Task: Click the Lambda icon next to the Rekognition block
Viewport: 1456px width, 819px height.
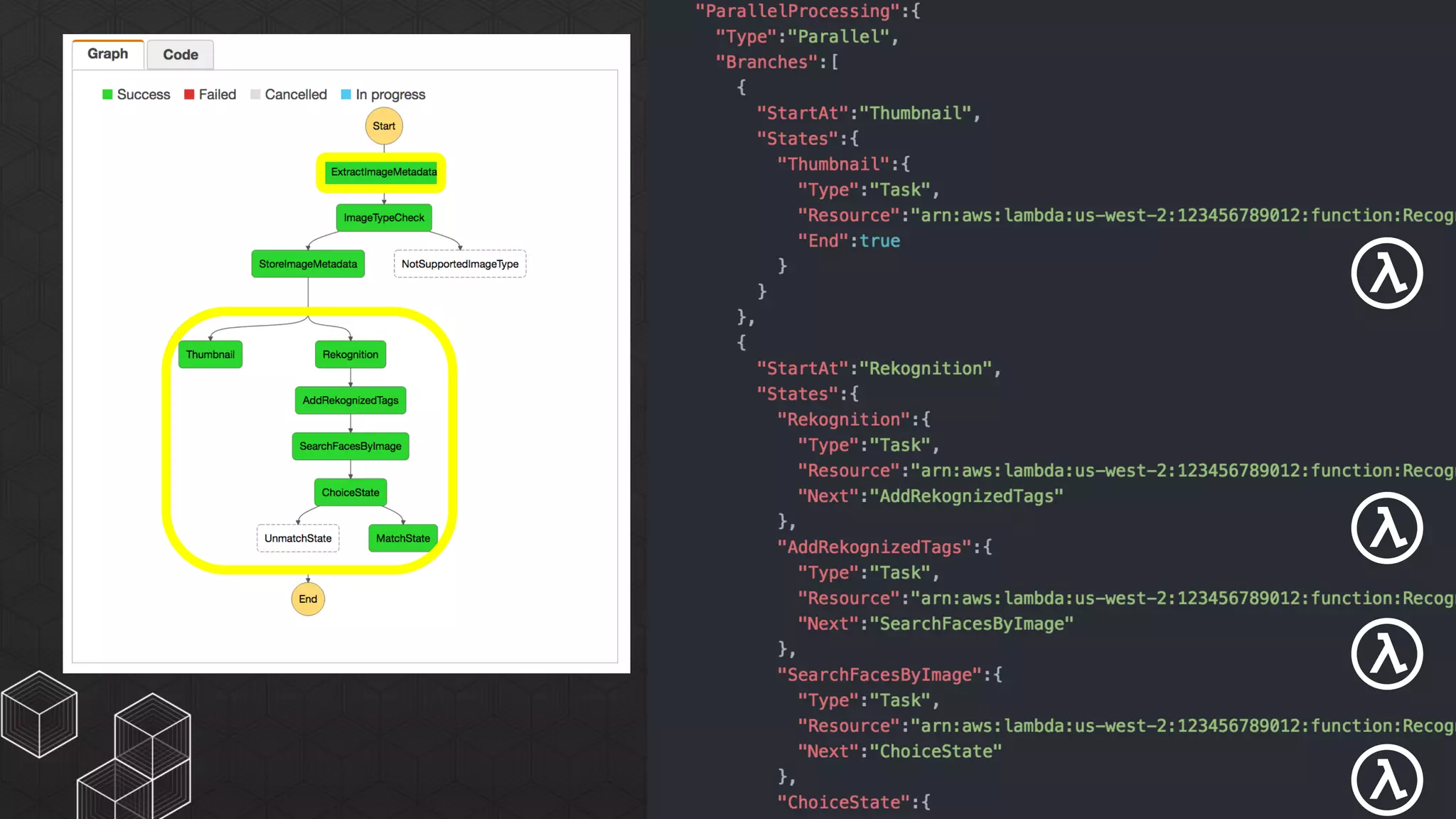Action: pyautogui.click(x=1386, y=528)
